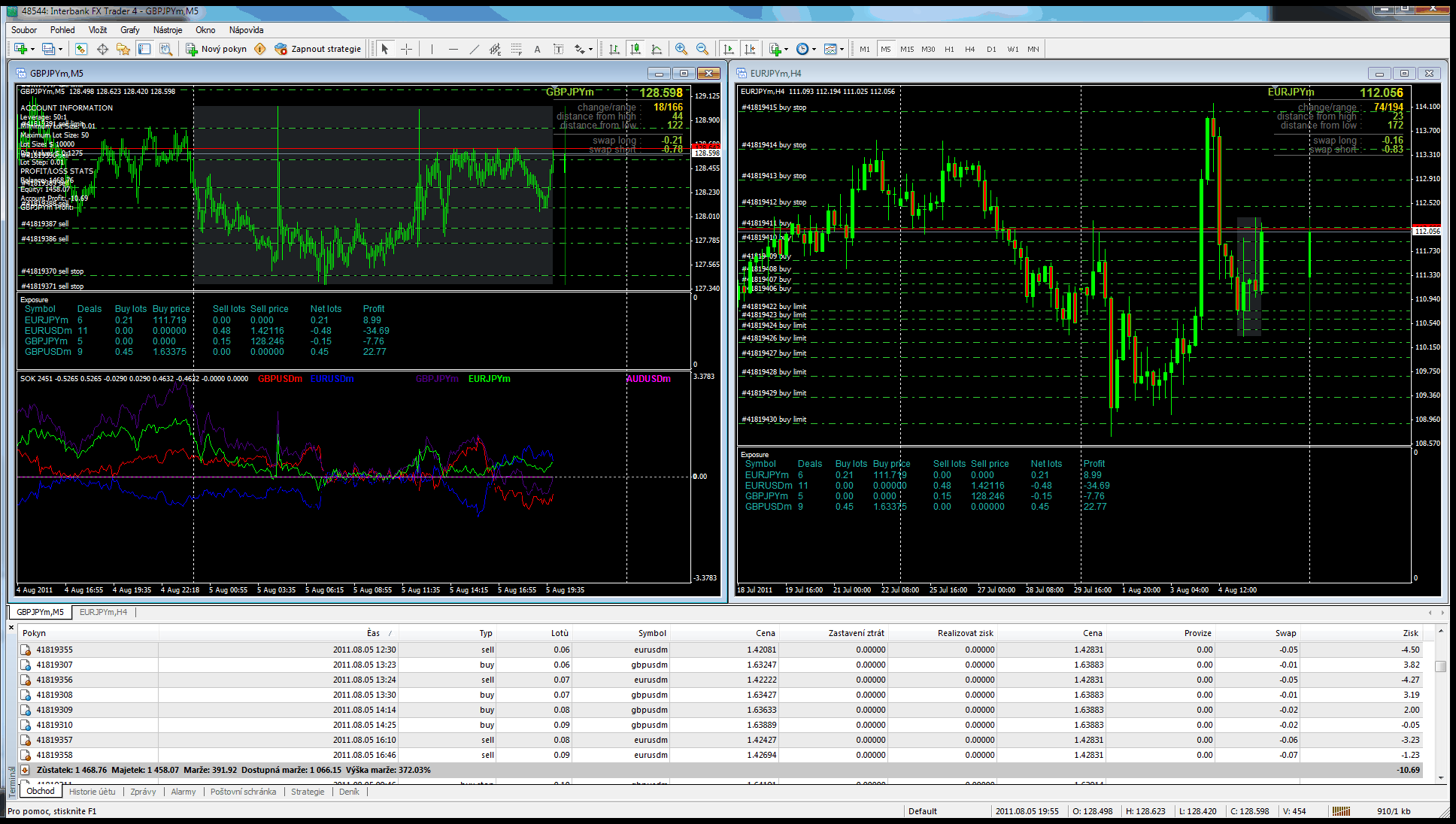Zoom out on the chart
The image size is (1456, 824).
pos(702,49)
